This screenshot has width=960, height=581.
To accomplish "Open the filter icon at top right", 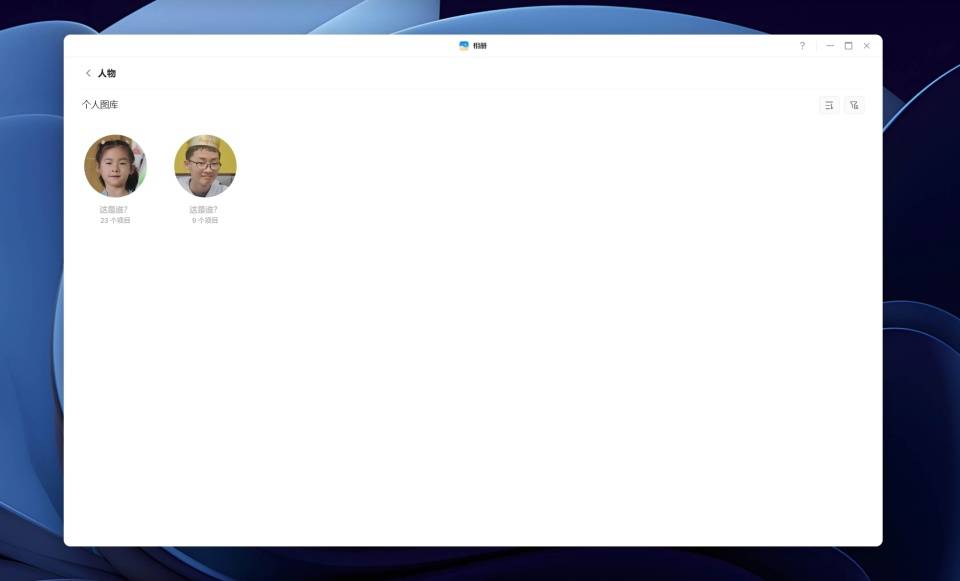I will pyautogui.click(x=854, y=105).
